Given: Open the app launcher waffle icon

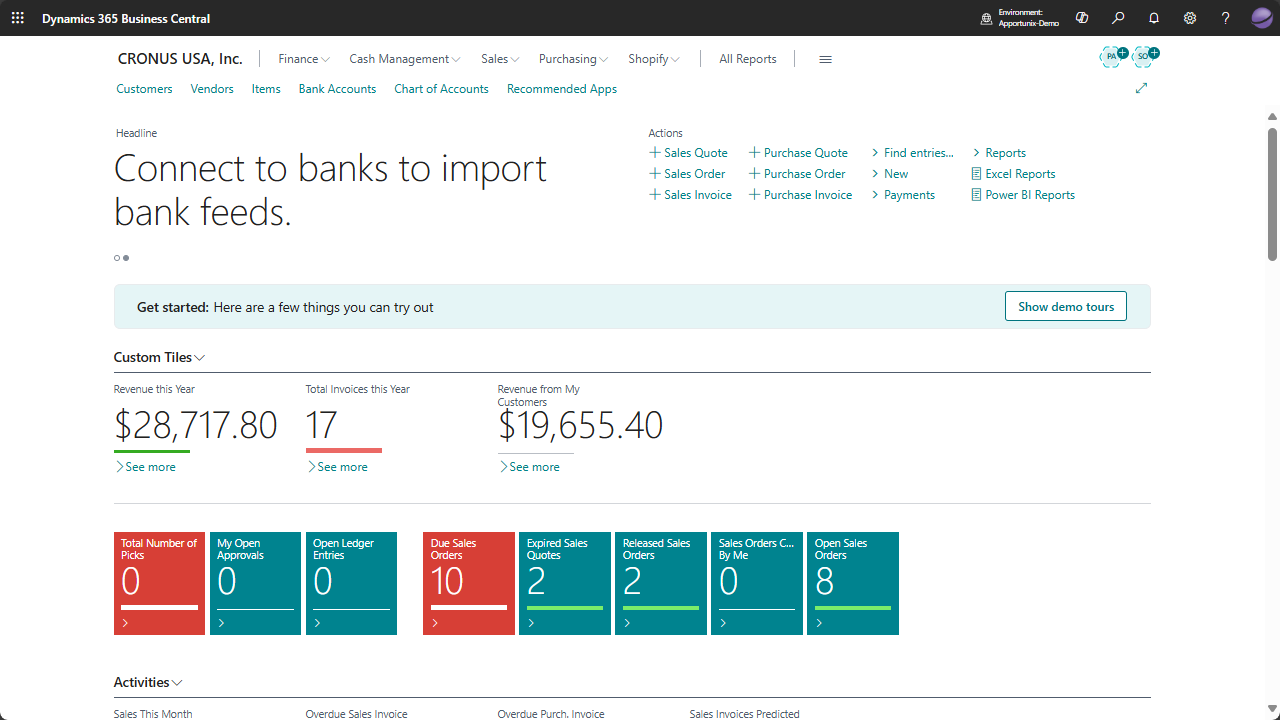Looking at the screenshot, I should click(x=17, y=18).
